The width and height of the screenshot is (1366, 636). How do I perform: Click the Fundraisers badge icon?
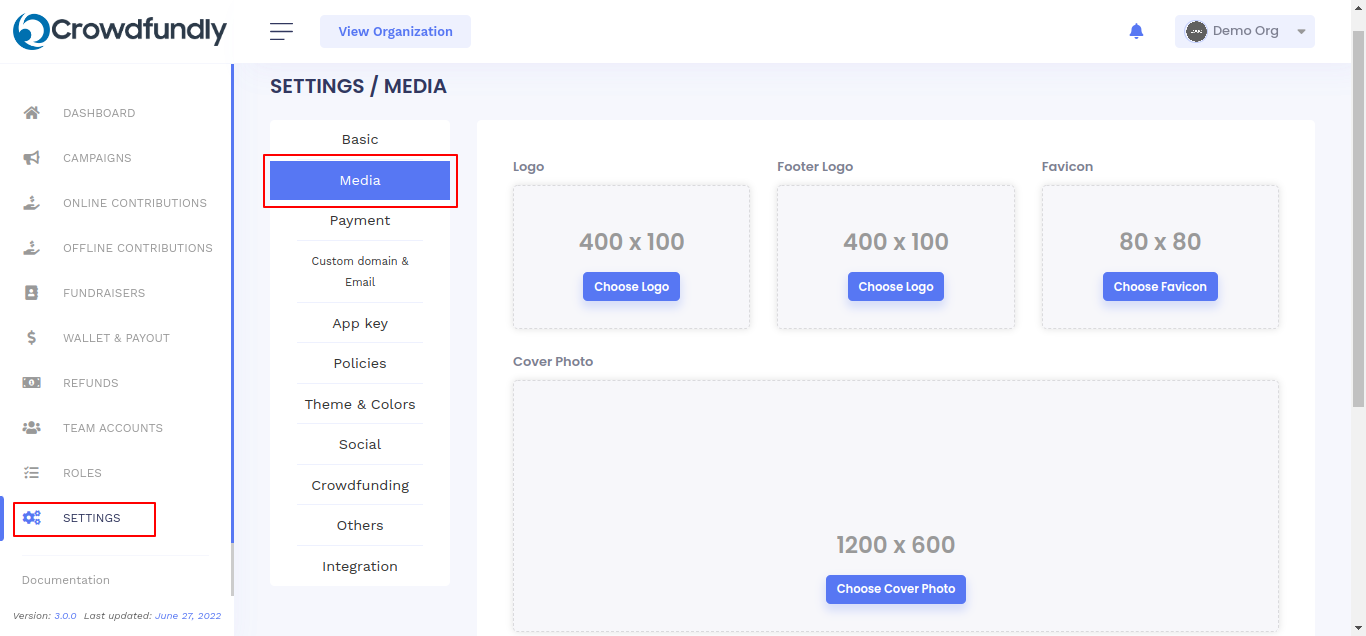(32, 293)
